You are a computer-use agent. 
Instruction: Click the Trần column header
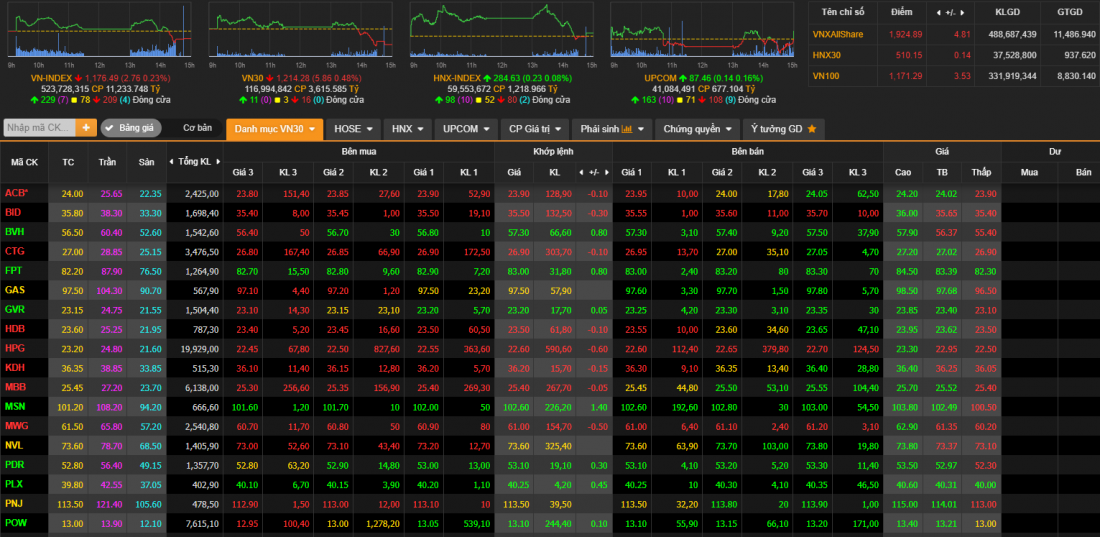coord(107,162)
